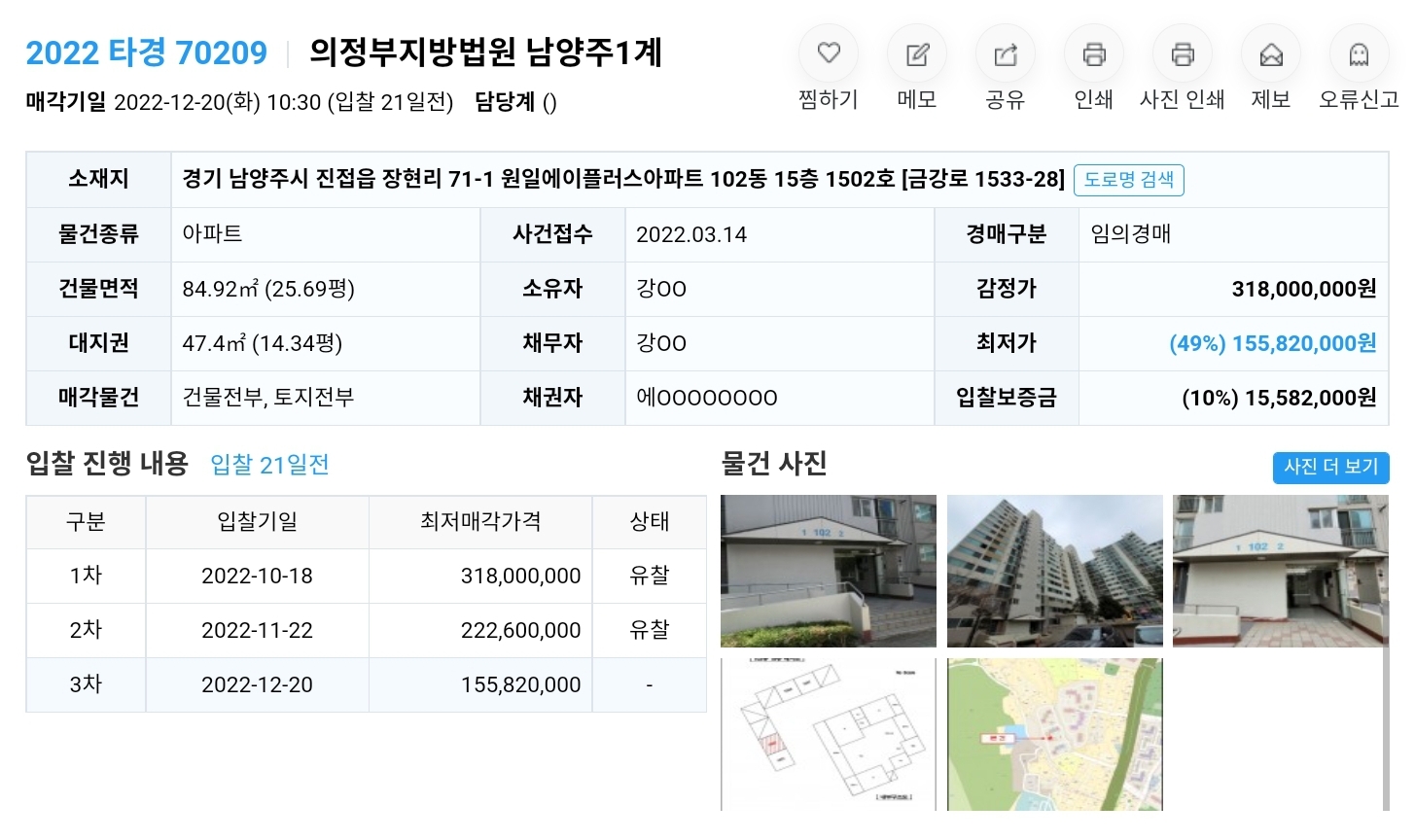Click the 사건접수 date 2022.03.14
This screenshot has width=1415, height=840.
pyautogui.click(x=691, y=234)
